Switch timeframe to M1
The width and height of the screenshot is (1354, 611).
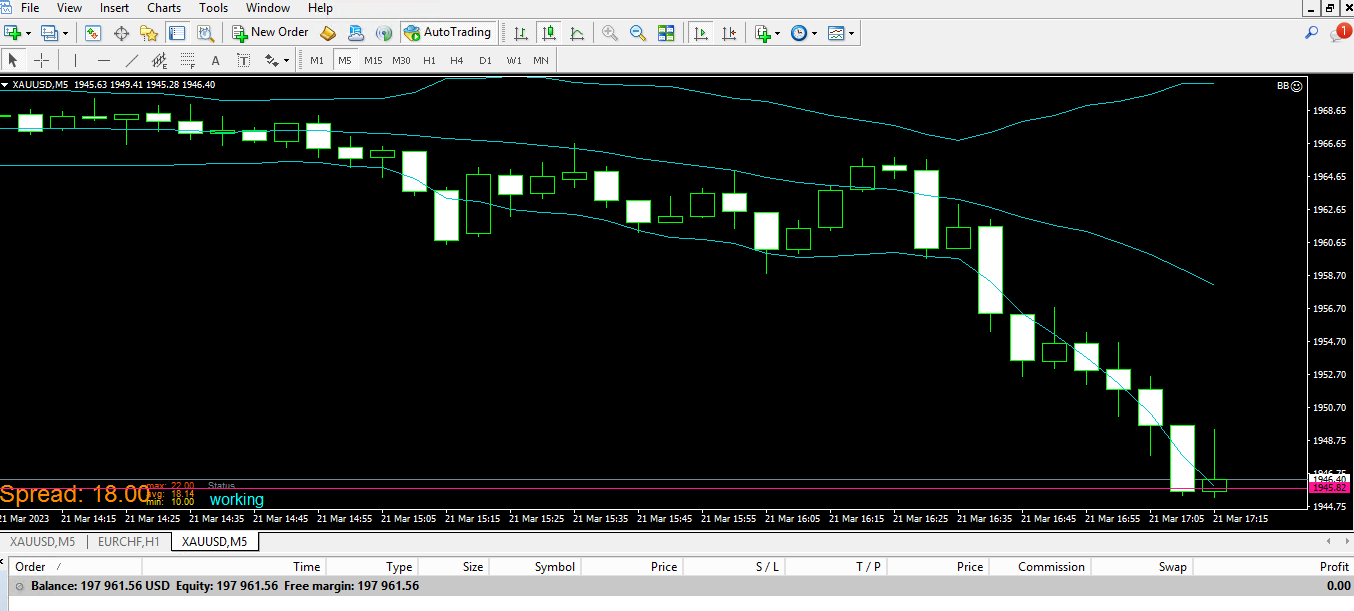317,60
